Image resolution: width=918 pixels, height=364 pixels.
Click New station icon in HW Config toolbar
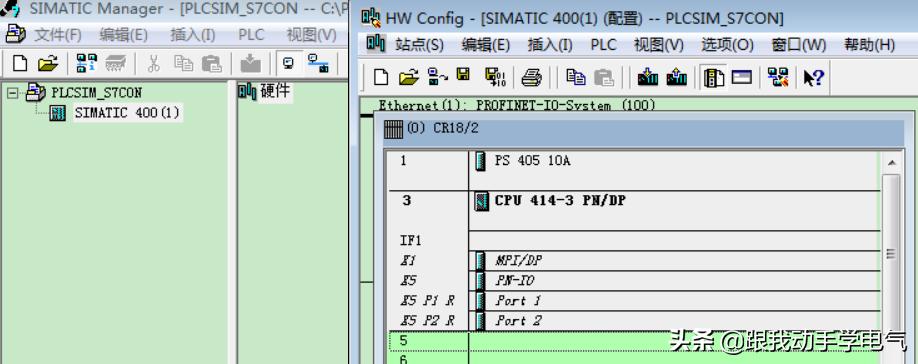[x=381, y=77]
